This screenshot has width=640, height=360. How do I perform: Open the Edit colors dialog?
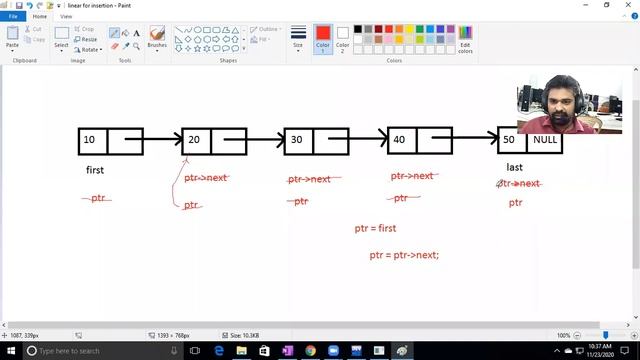coord(465,40)
